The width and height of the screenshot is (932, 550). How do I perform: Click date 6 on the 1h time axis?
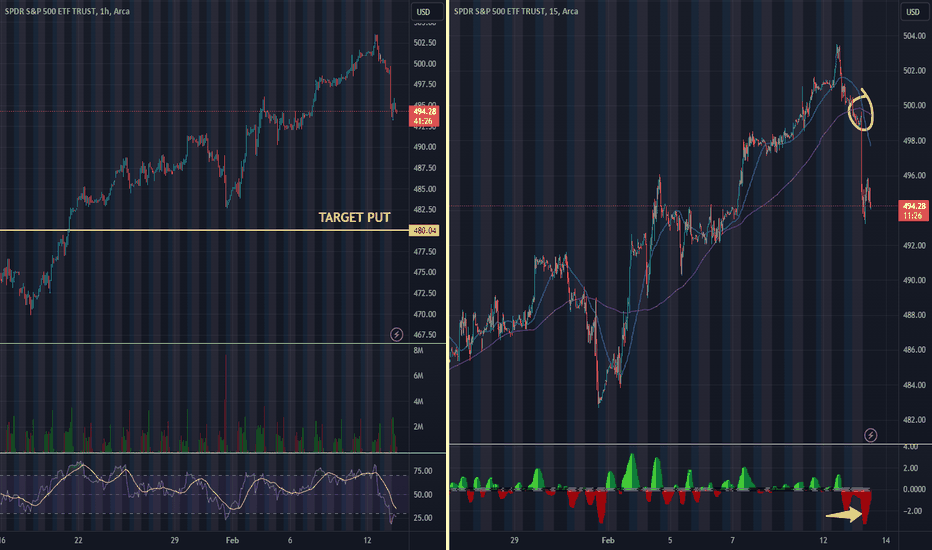[x=290, y=540]
